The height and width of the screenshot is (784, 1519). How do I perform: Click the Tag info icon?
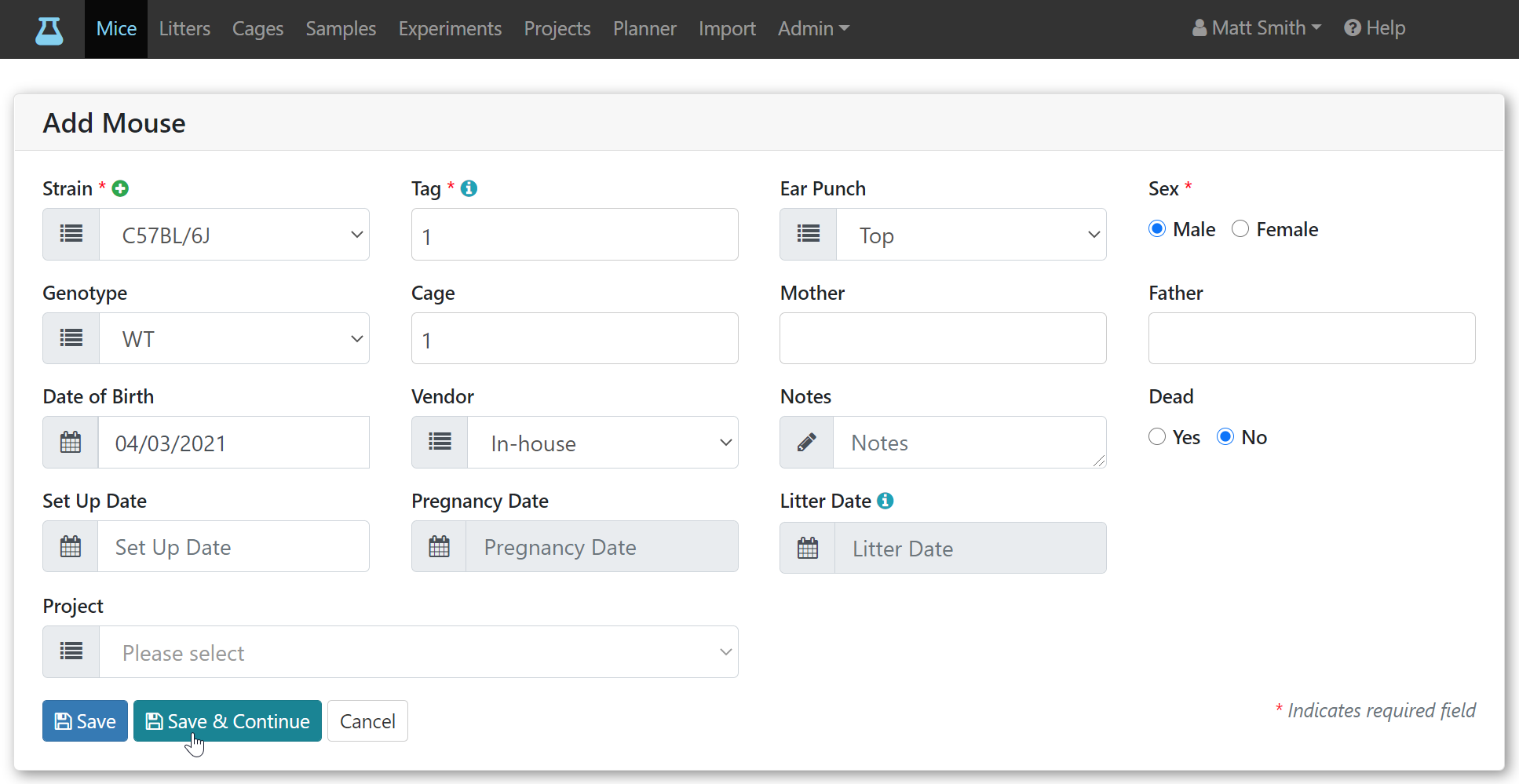click(469, 188)
